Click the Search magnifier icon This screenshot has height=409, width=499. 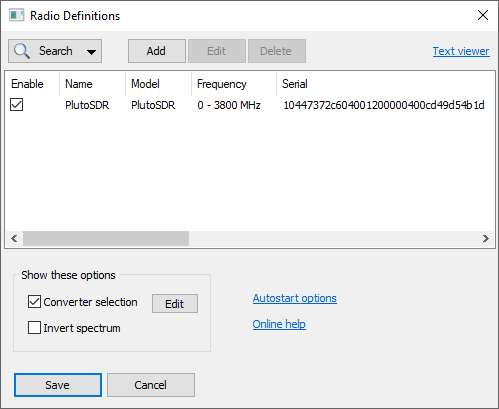[22, 51]
